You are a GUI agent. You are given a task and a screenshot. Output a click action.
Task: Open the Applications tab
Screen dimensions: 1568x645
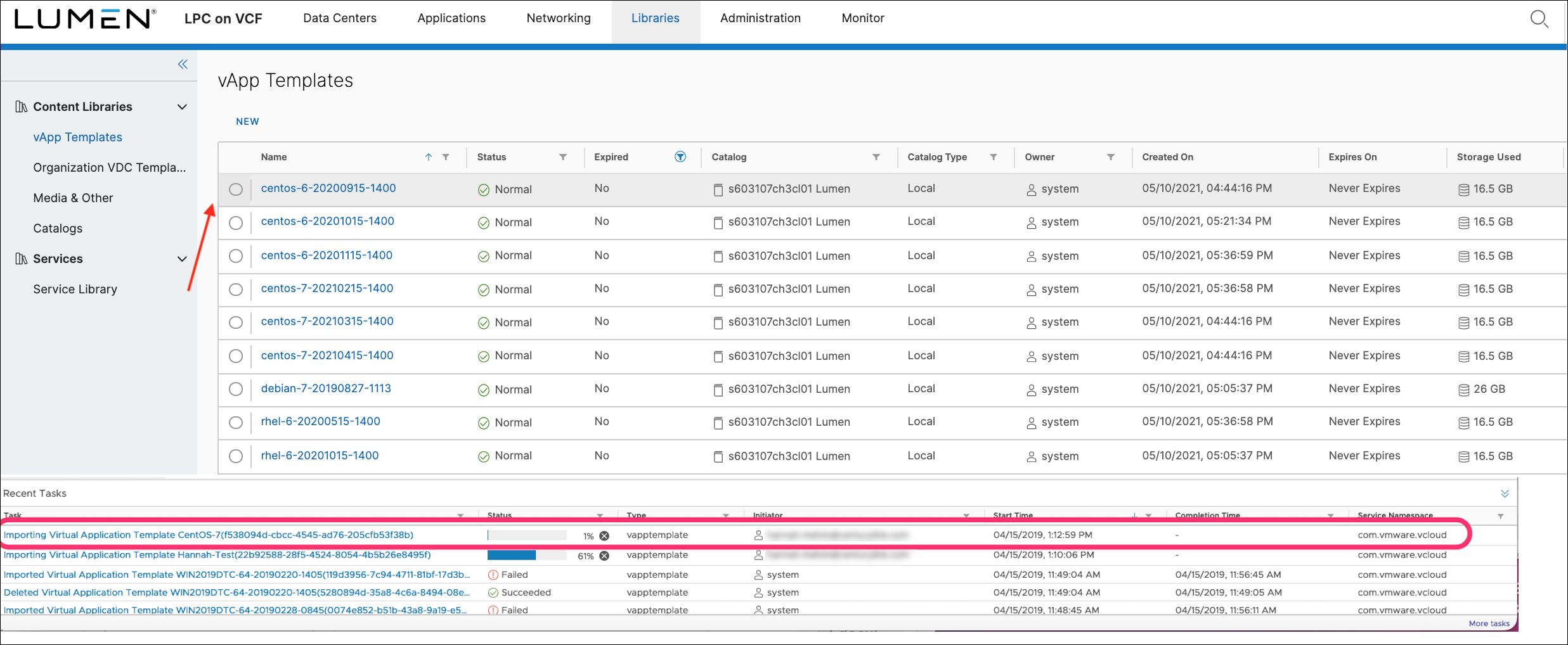pos(451,18)
